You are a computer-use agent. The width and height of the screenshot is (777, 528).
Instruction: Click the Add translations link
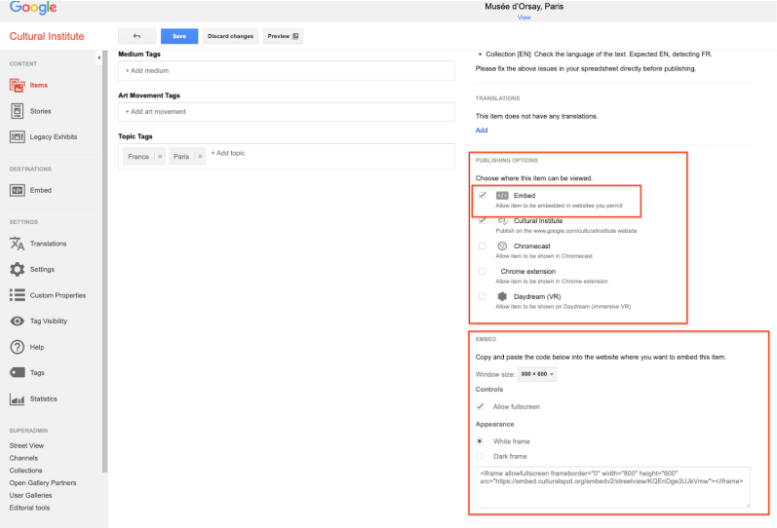(482, 130)
